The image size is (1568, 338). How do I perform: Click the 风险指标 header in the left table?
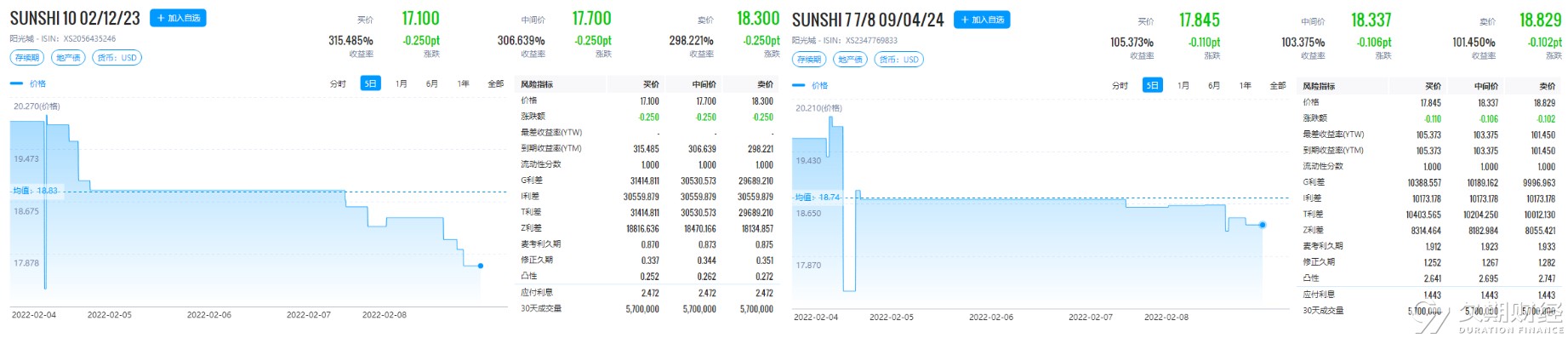tap(536, 84)
